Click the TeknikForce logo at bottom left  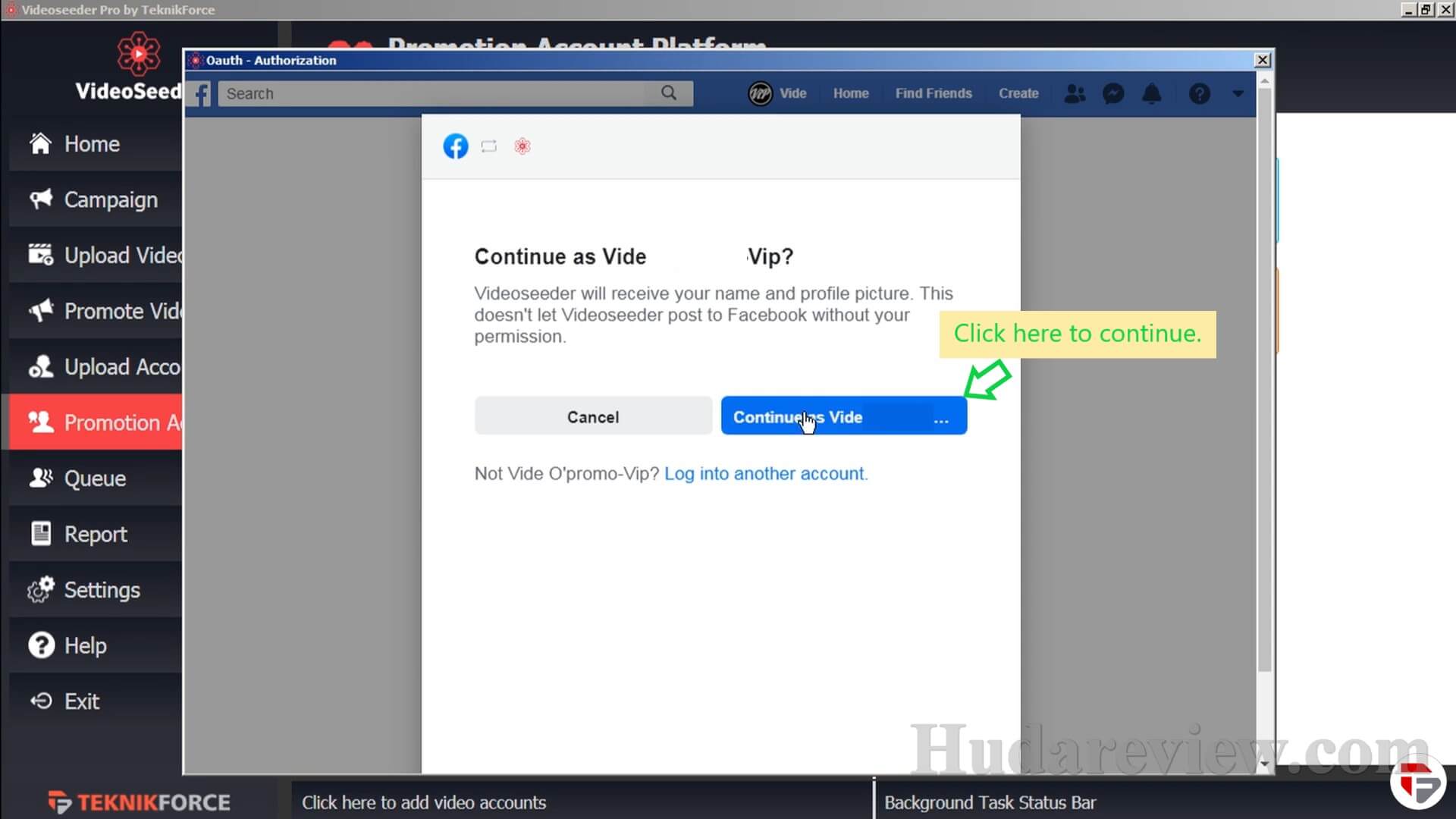tap(140, 802)
